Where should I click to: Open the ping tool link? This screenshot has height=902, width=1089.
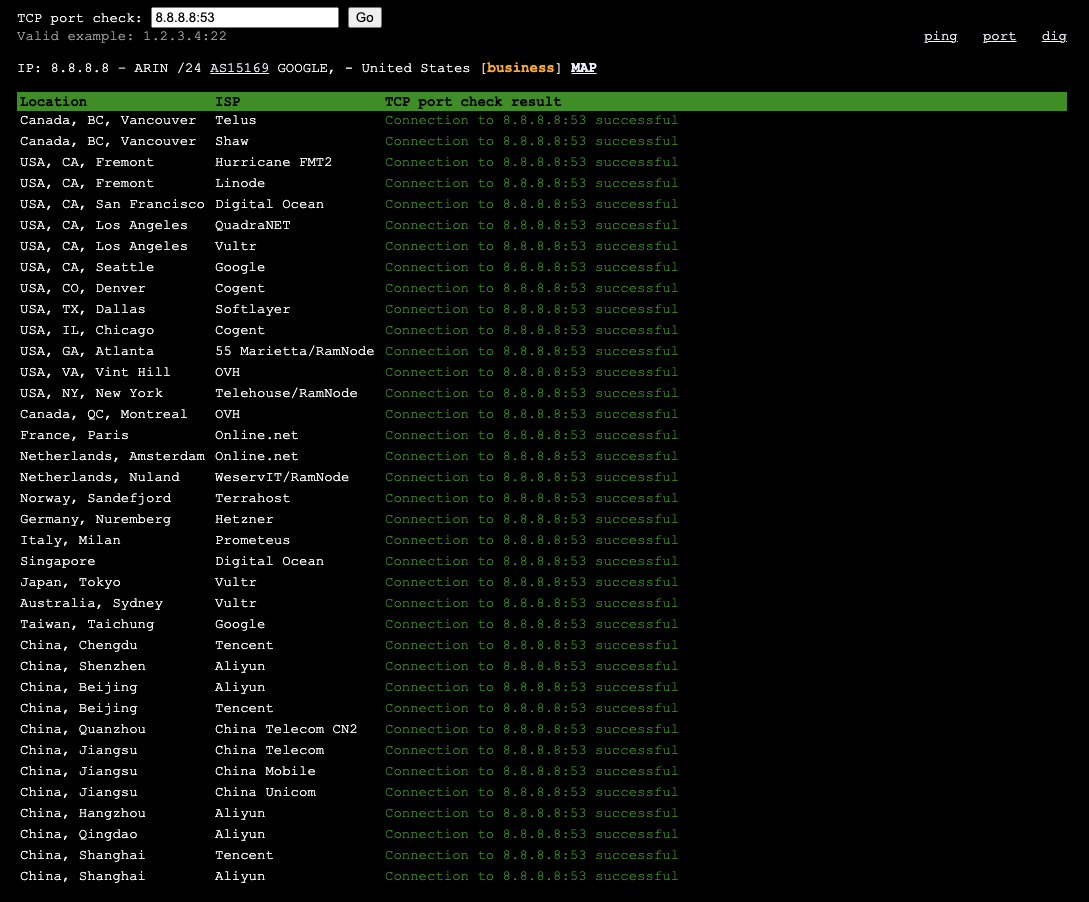click(x=940, y=36)
